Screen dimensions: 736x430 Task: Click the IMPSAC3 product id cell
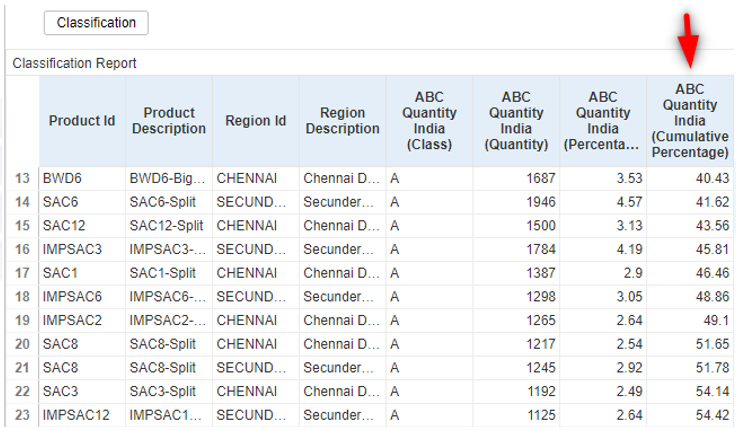tap(82, 249)
